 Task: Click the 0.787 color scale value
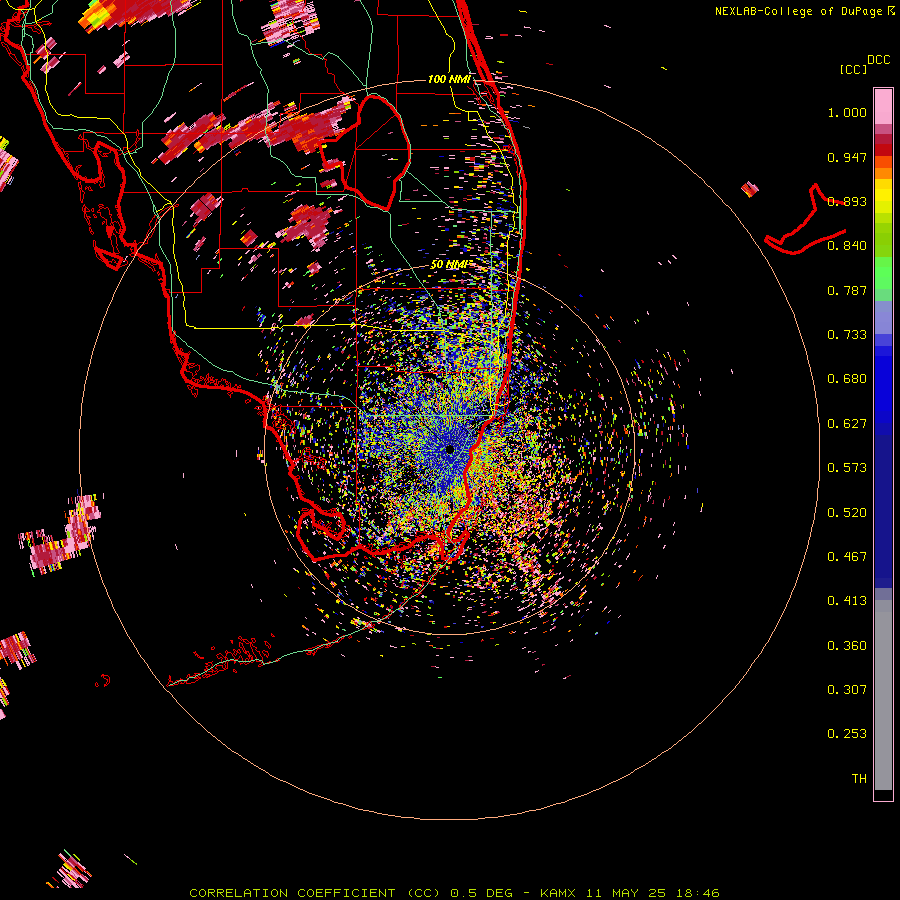pyautogui.click(x=847, y=290)
